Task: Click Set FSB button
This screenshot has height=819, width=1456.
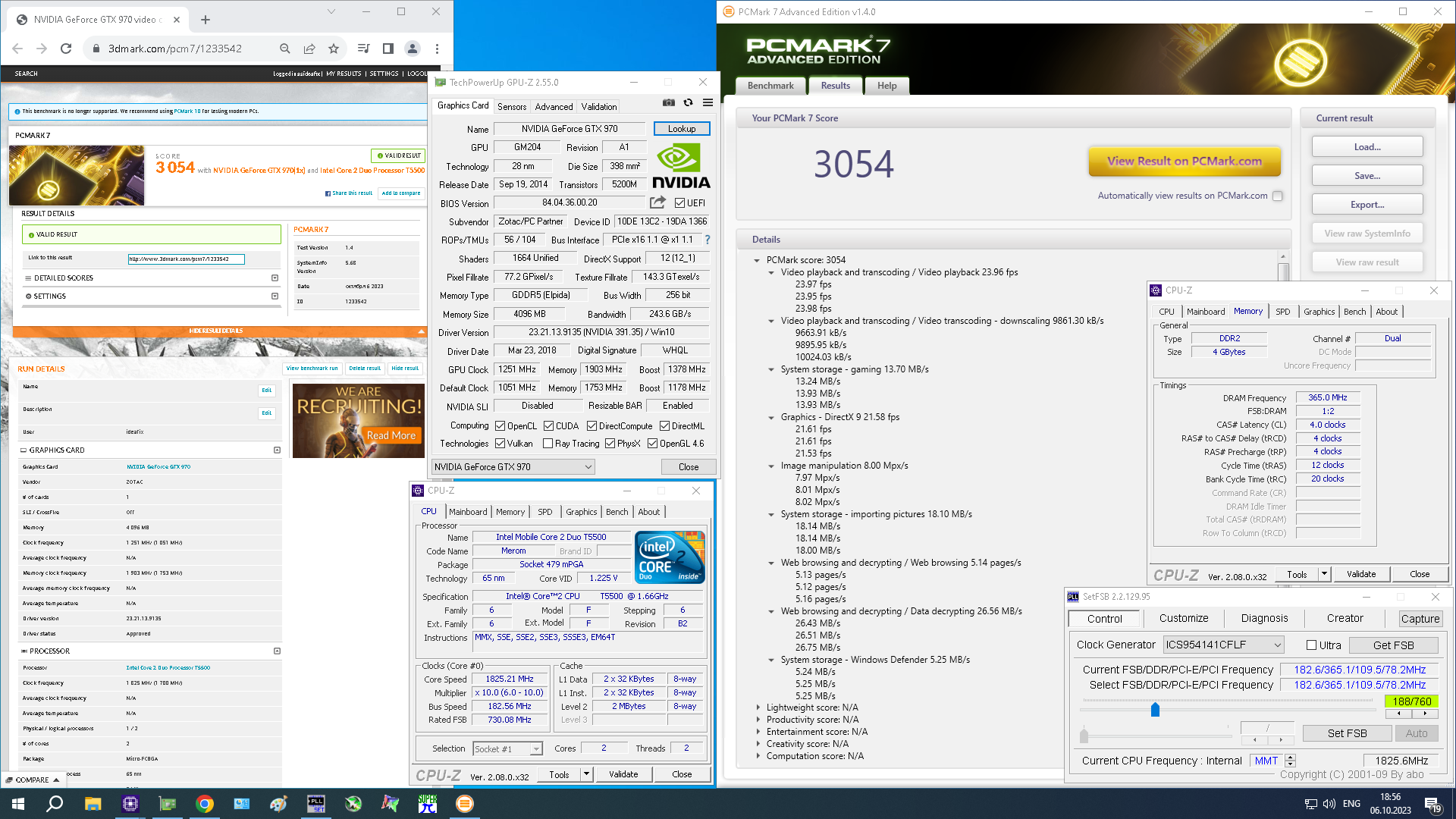Action: (1348, 733)
